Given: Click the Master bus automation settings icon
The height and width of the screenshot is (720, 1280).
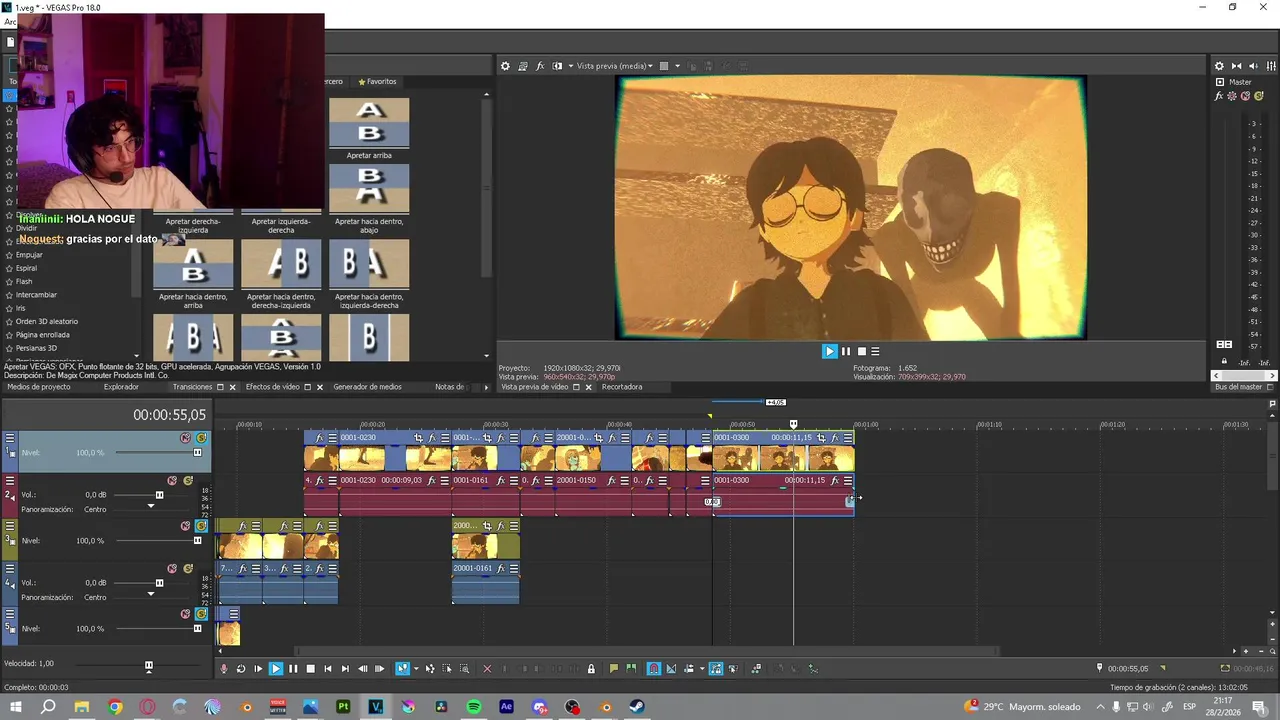Looking at the screenshot, I should (x=1232, y=96).
